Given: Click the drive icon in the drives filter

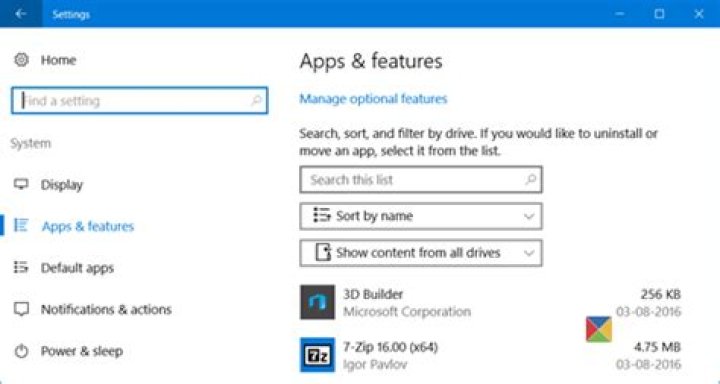Looking at the screenshot, I should coord(323,252).
